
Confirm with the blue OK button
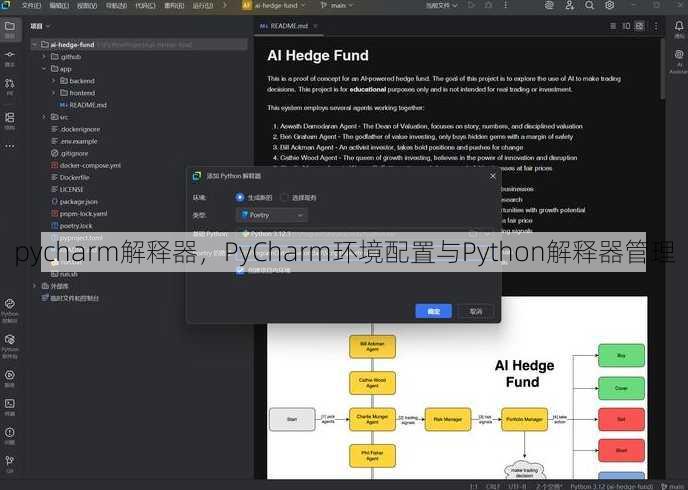coord(434,311)
